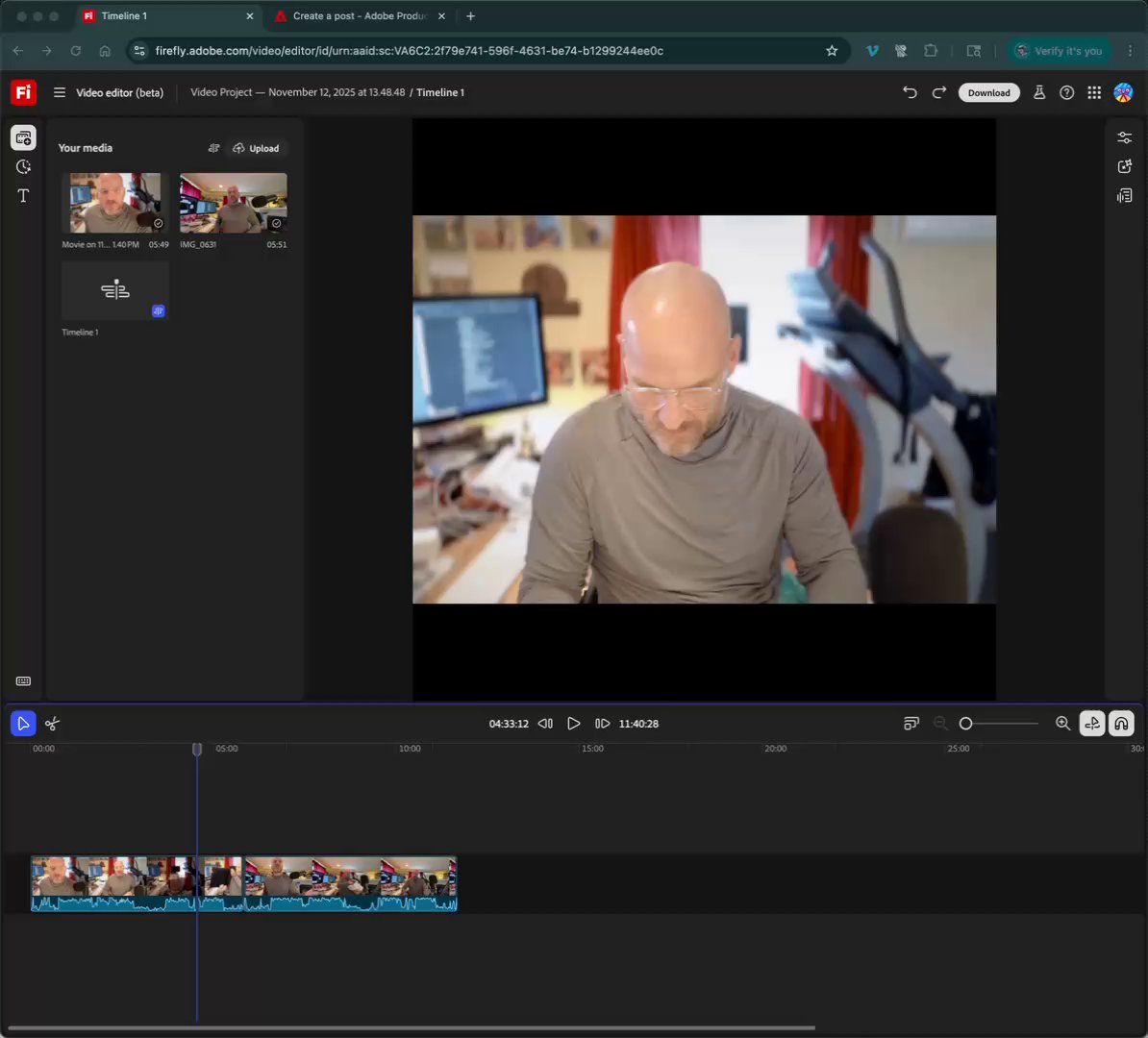Open the Adobe Firefly home logo

click(23, 92)
